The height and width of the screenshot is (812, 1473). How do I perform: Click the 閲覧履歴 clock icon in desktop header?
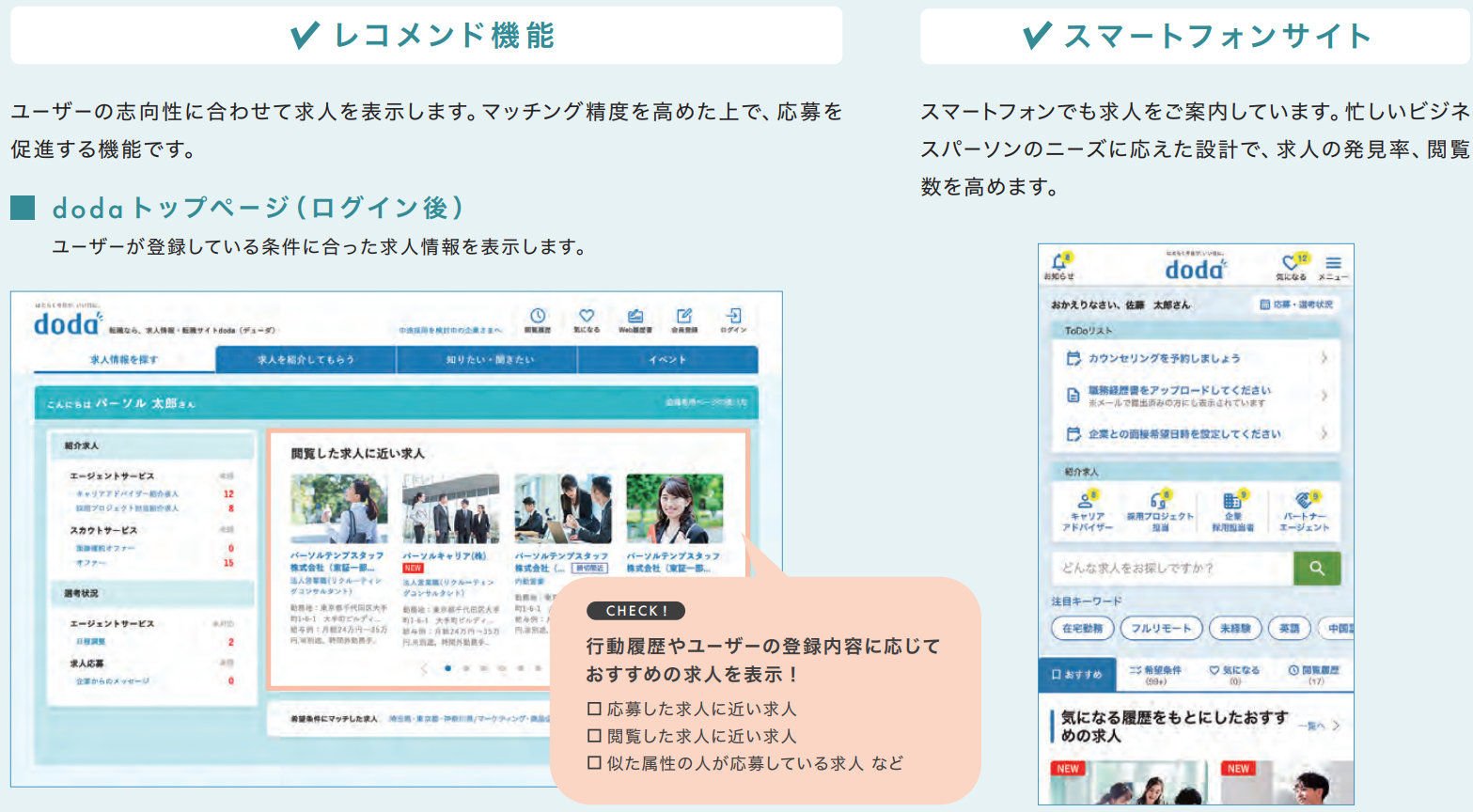tap(538, 317)
